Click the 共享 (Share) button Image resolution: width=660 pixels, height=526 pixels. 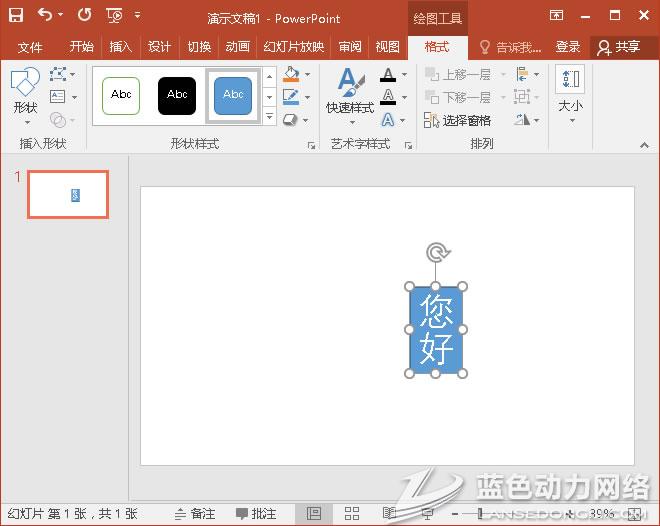click(618, 47)
